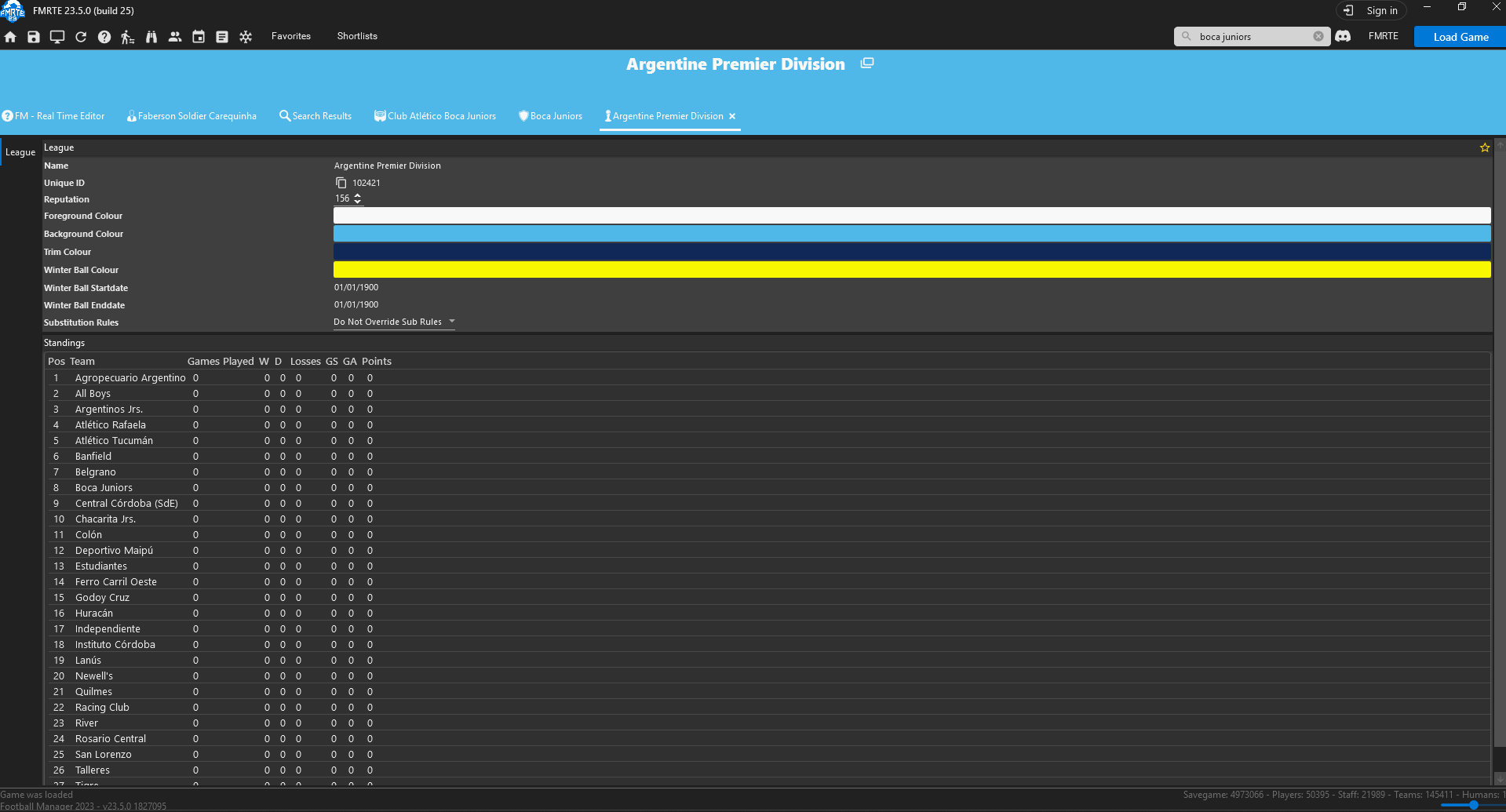Image resolution: width=1506 pixels, height=812 pixels.
Task: Adjust the Reputation 156 stepper
Action: click(x=358, y=199)
